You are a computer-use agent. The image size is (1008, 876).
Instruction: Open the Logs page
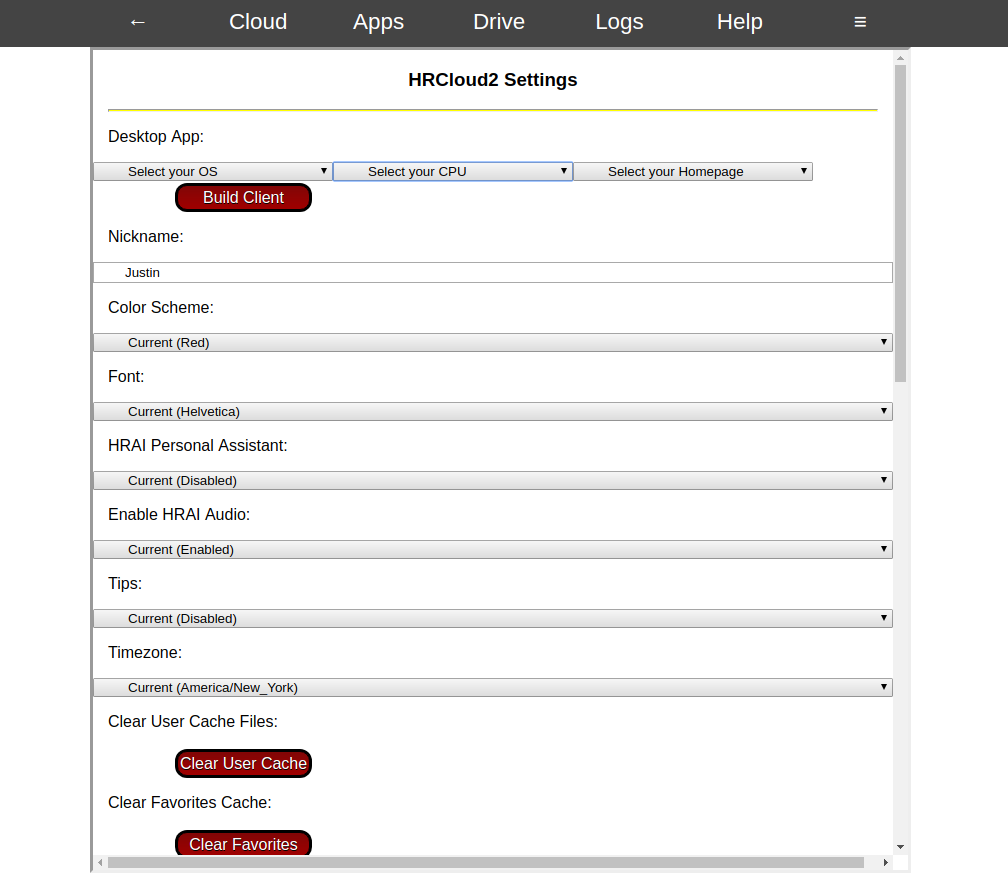pos(619,22)
